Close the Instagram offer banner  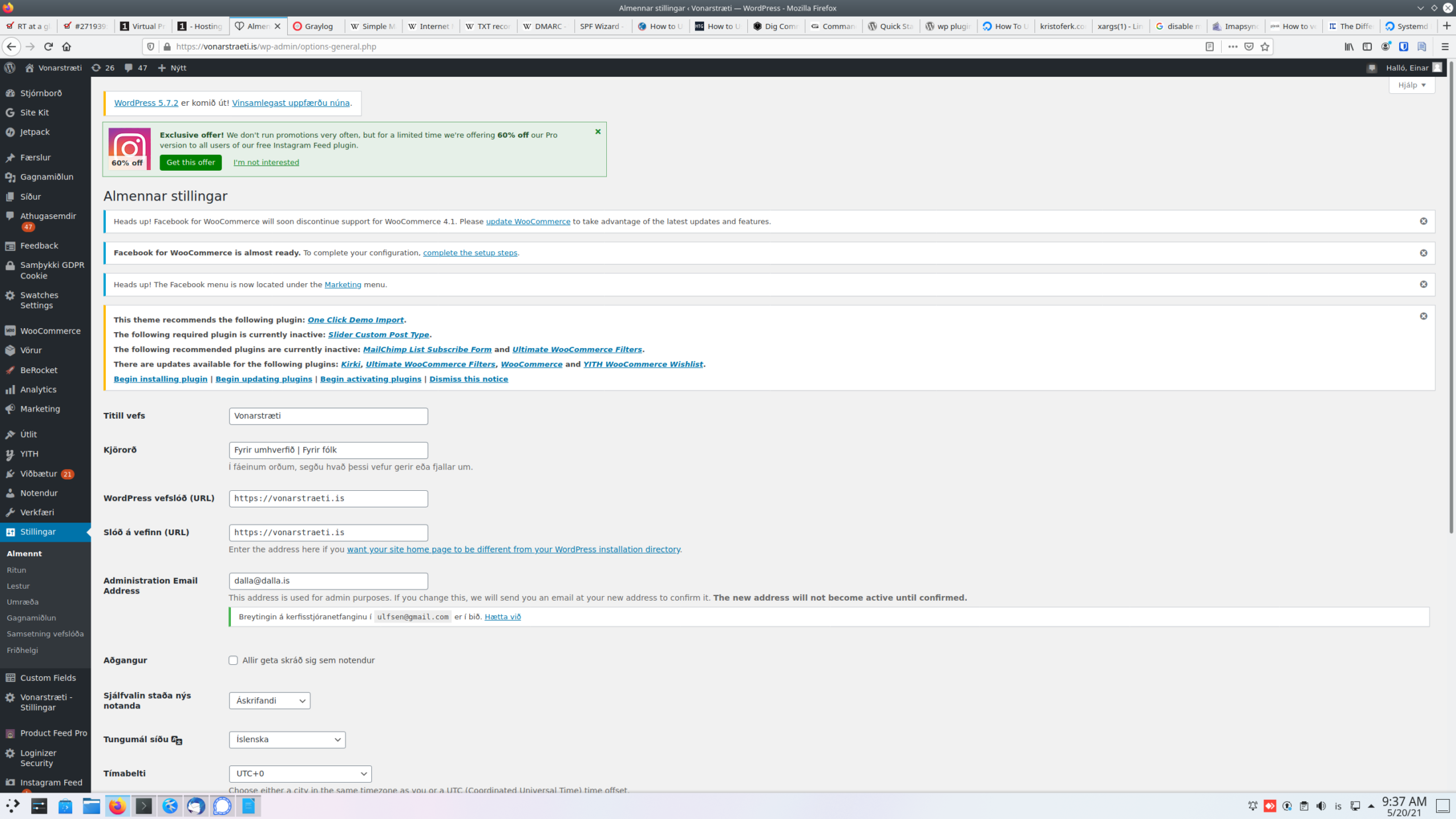(x=598, y=132)
